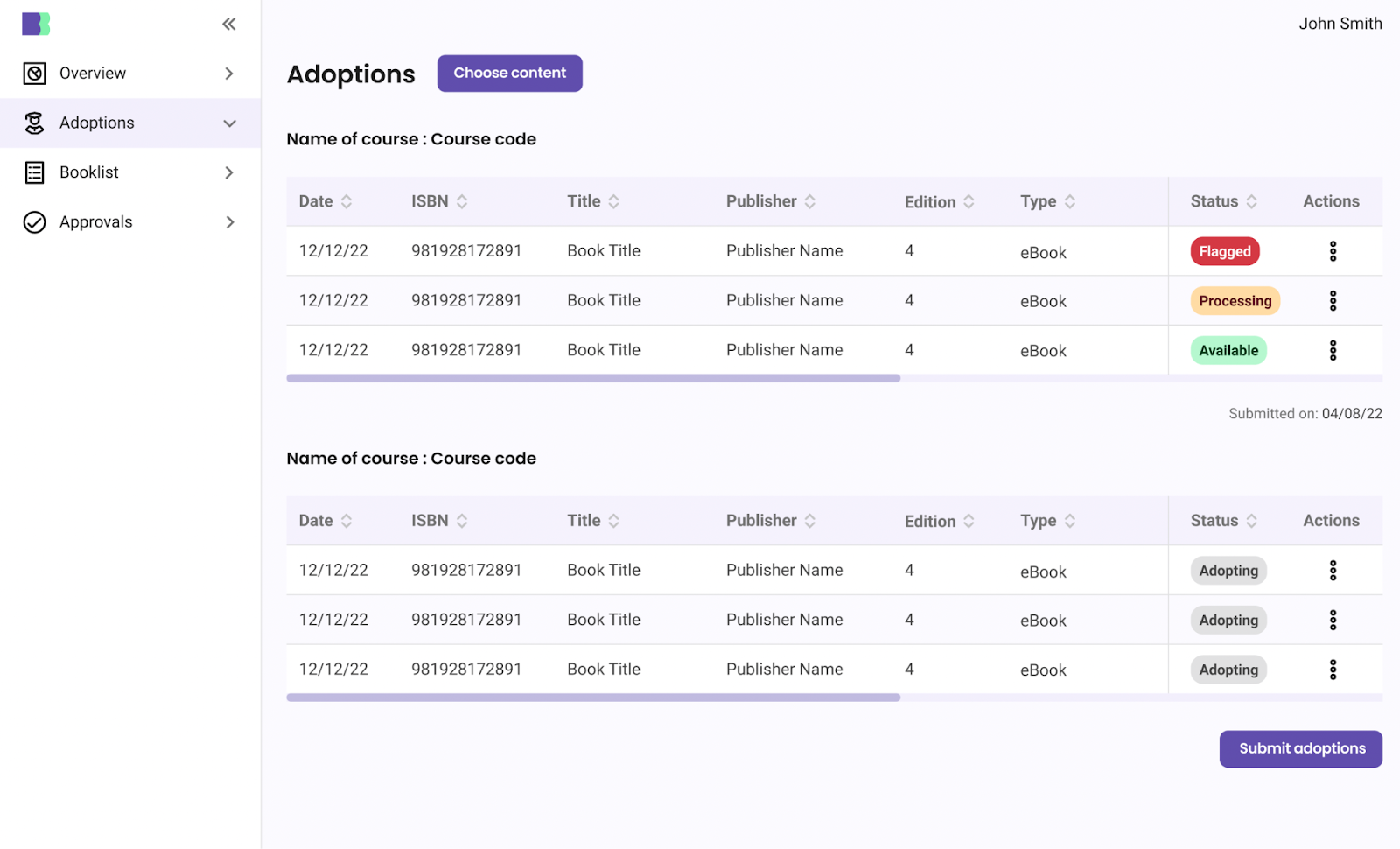Click the Choose content button
This screenshot has height=849, width=1400.
tap(509, 74)
